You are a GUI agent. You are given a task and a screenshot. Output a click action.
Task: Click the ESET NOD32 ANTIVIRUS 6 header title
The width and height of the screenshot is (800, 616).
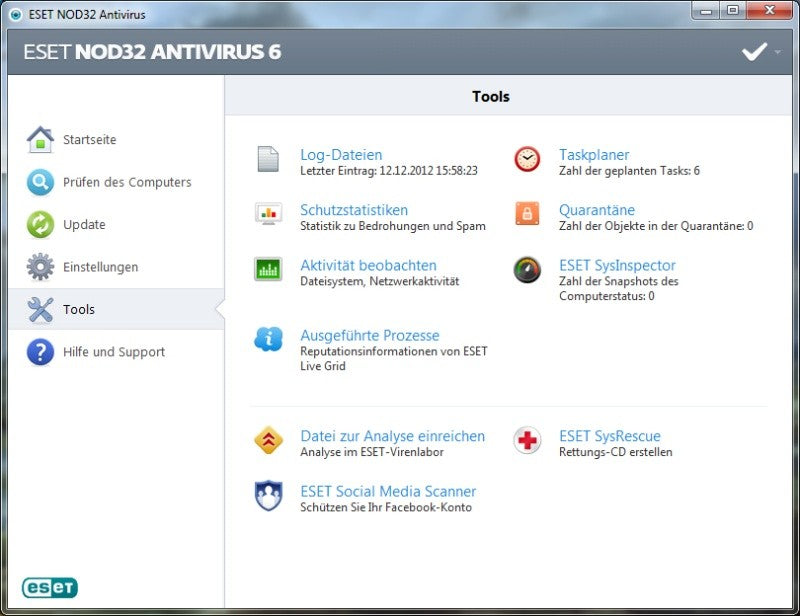click(152, 52)
